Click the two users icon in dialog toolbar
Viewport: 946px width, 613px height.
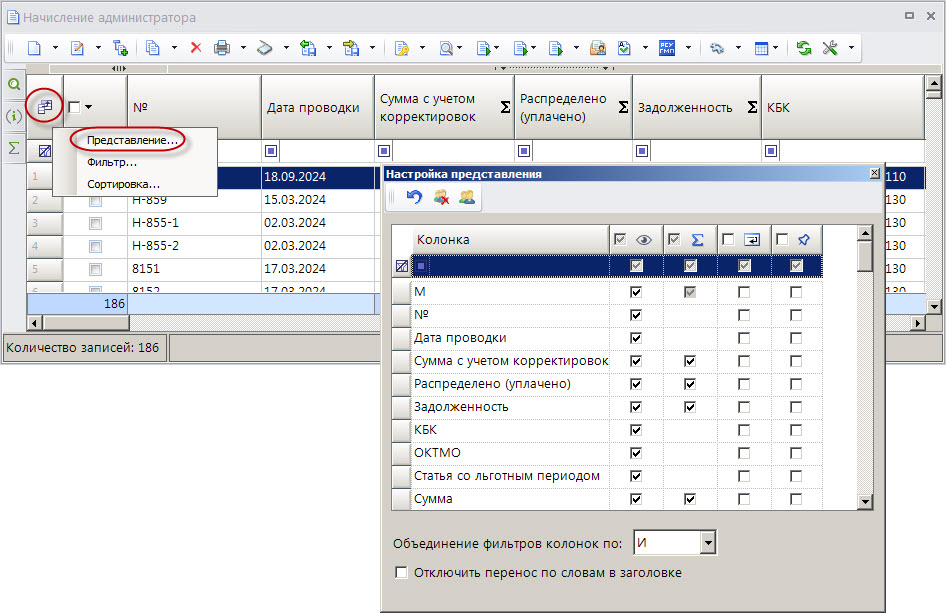coord(467,197)
